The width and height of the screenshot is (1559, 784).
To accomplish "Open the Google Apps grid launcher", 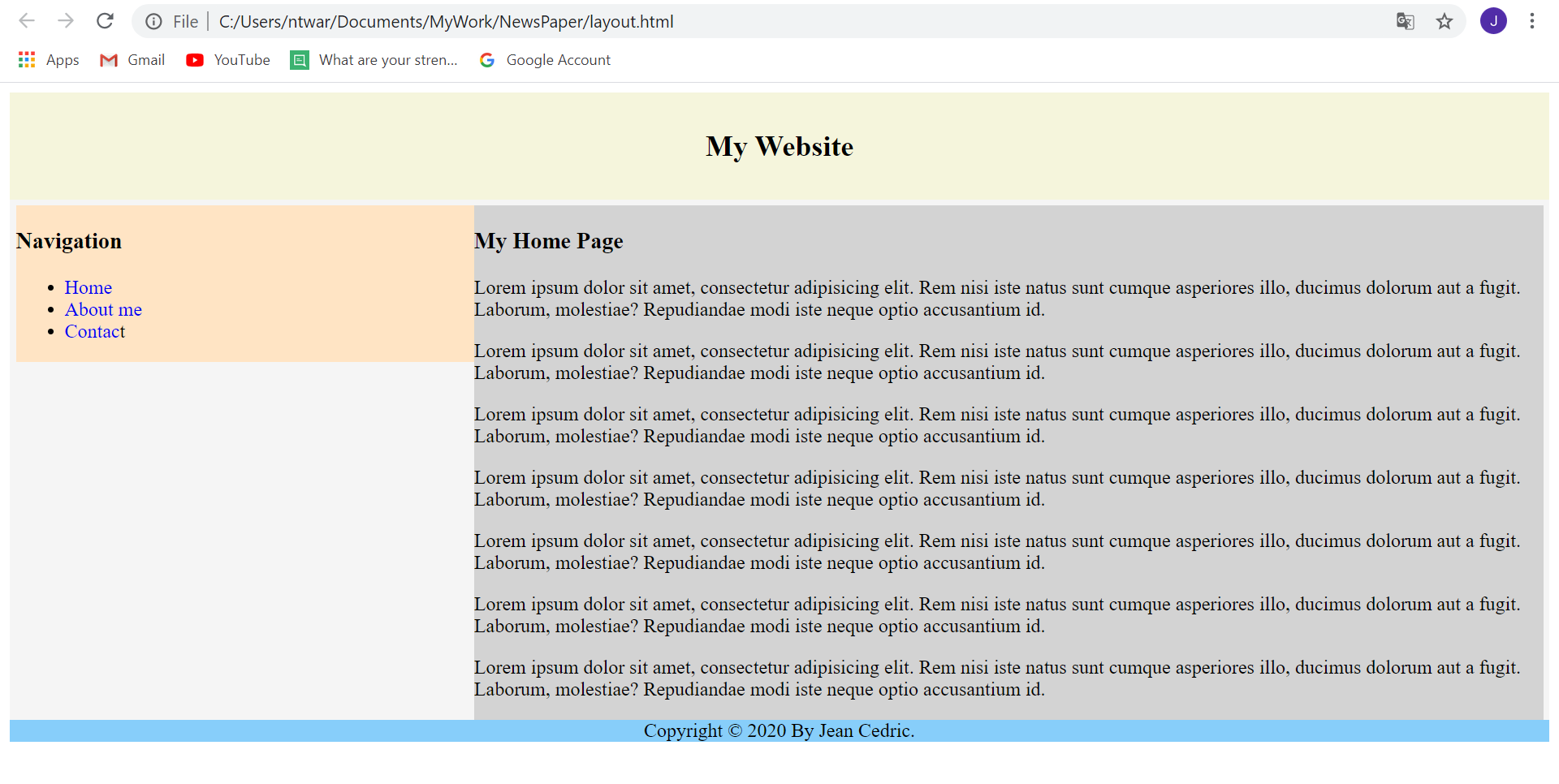I will coord(26,59).
